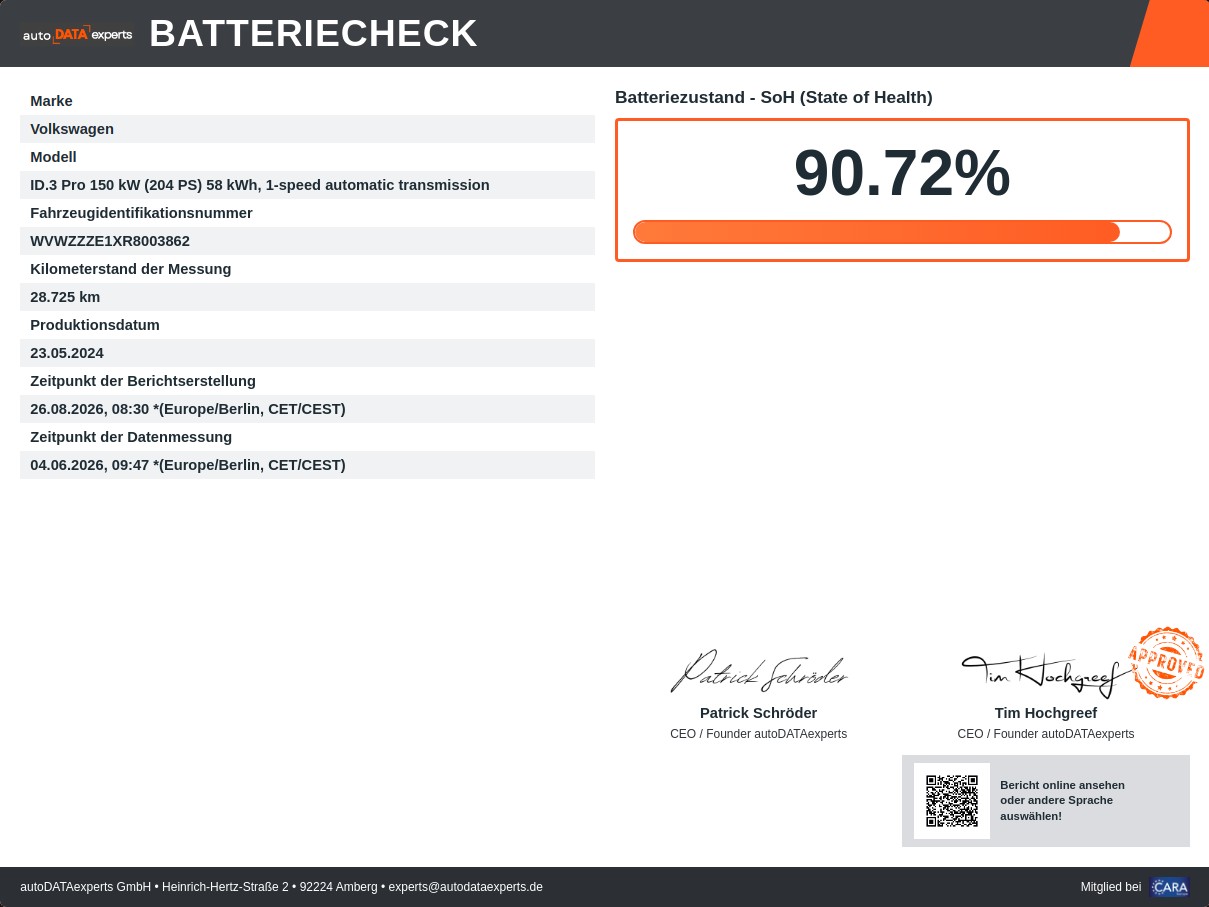Click the 90.72% health value

click(x=902, y=174)
